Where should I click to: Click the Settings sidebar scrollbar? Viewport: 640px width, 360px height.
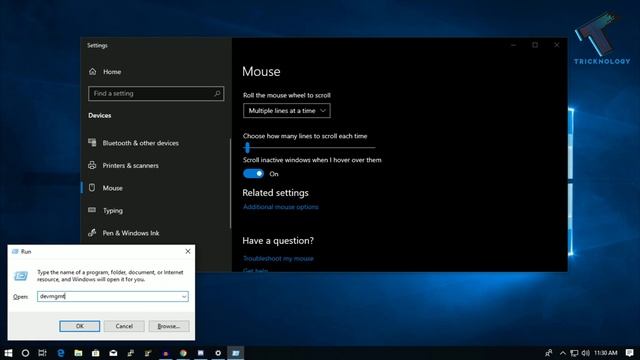pyautogui.click(x=231, y=184)
